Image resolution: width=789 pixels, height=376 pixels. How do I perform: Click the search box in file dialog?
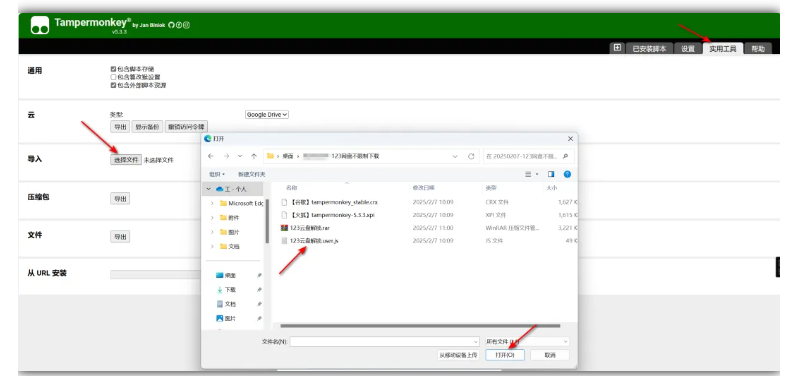click(x=528, y=157)
